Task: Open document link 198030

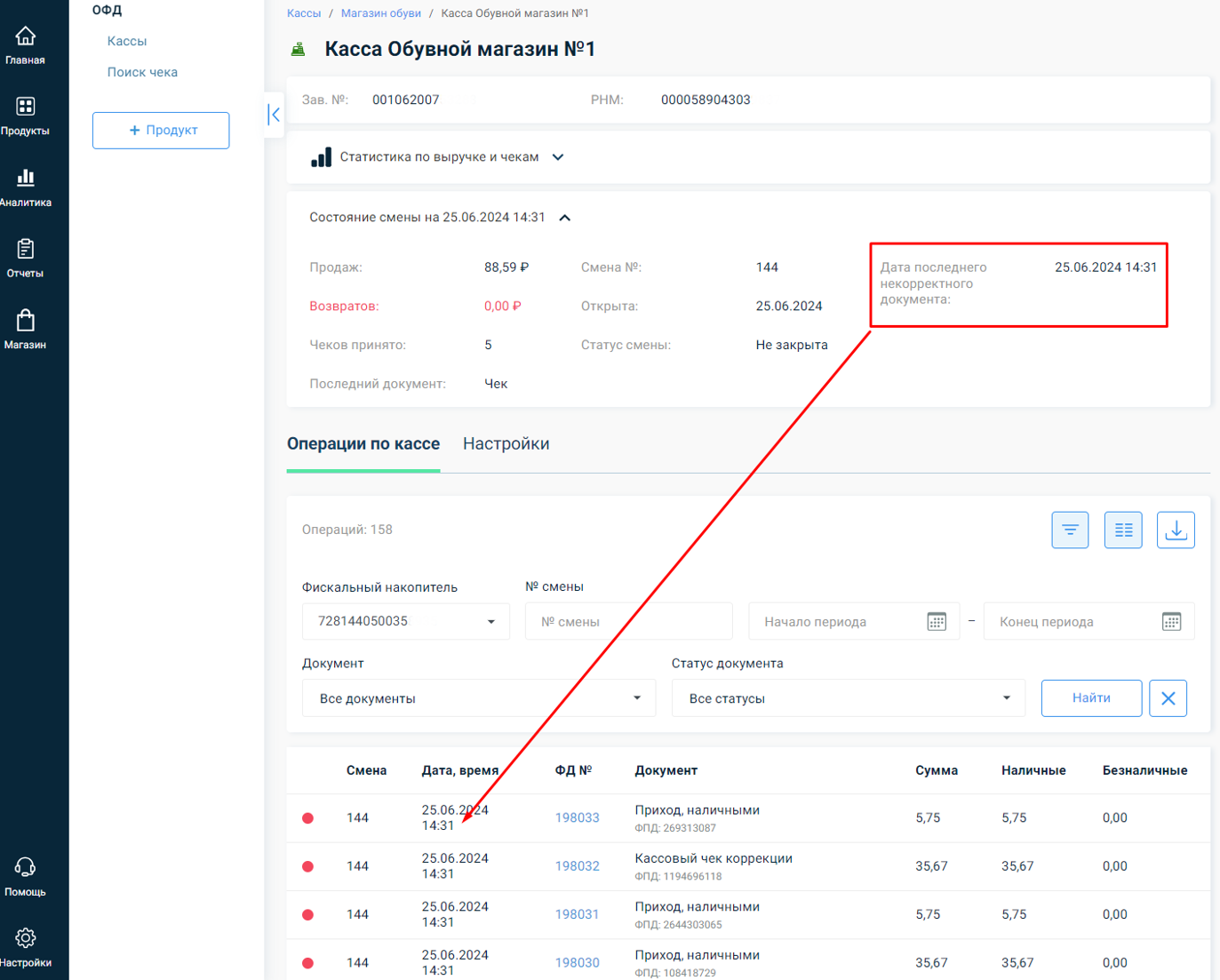Action: pos(578,963)
